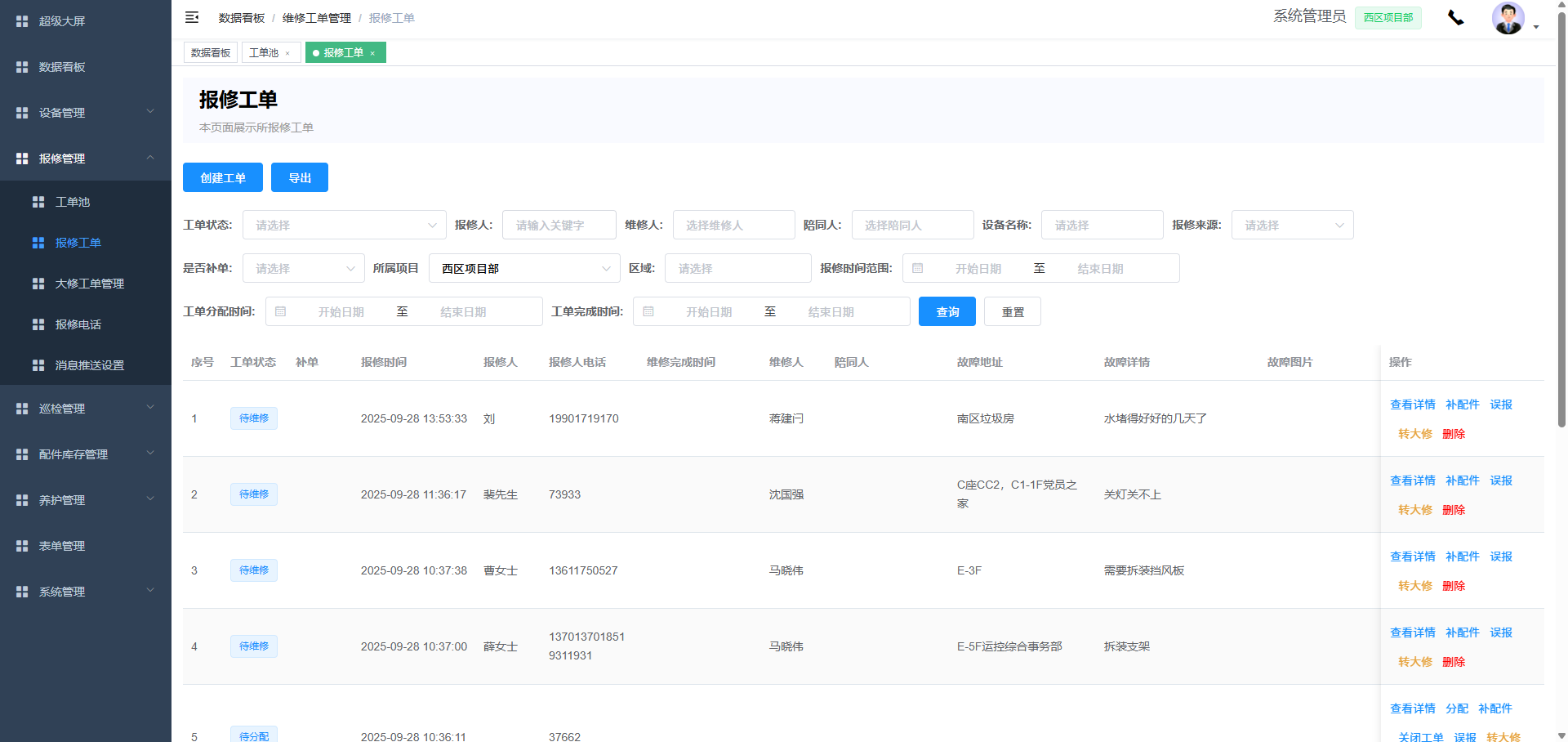Screen dimensions: 1568x742
Task: Click 查看详情 link for row 1
Action: coord(1412,405)
